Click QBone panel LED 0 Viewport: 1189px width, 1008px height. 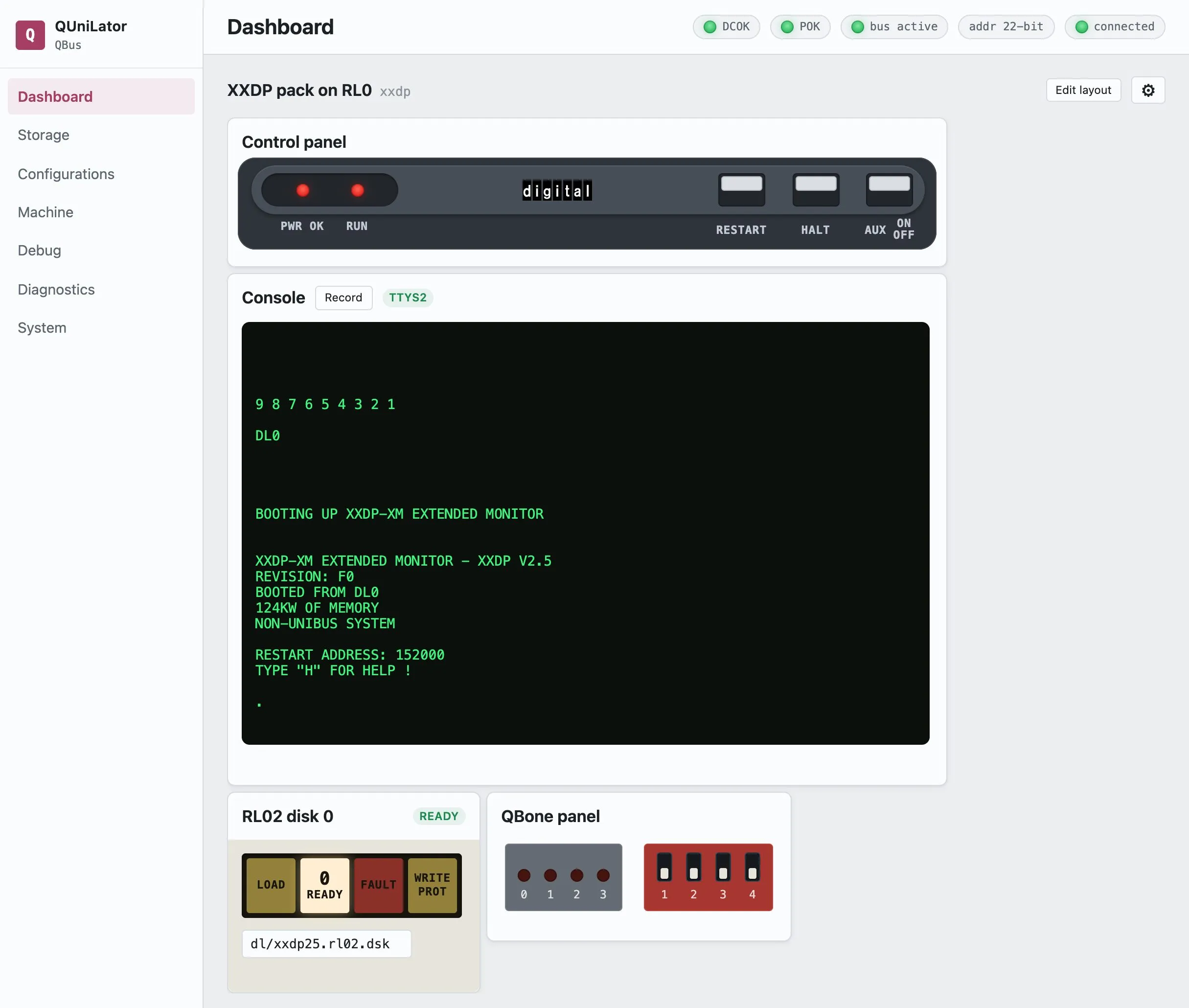(x=524, y=875)
